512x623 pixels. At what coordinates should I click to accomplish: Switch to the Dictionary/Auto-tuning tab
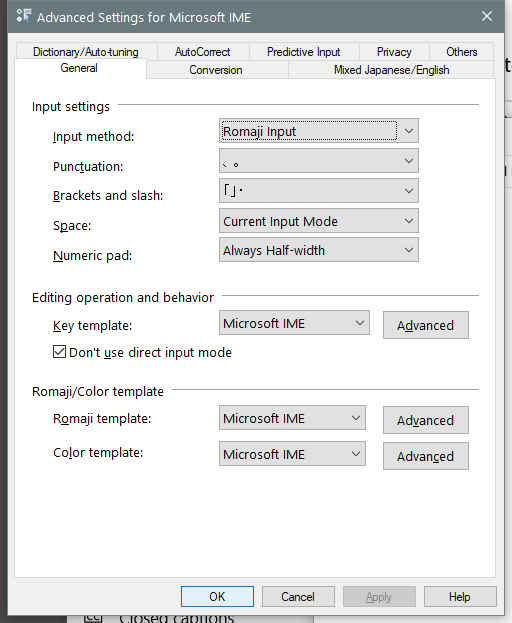click(86, 52)
